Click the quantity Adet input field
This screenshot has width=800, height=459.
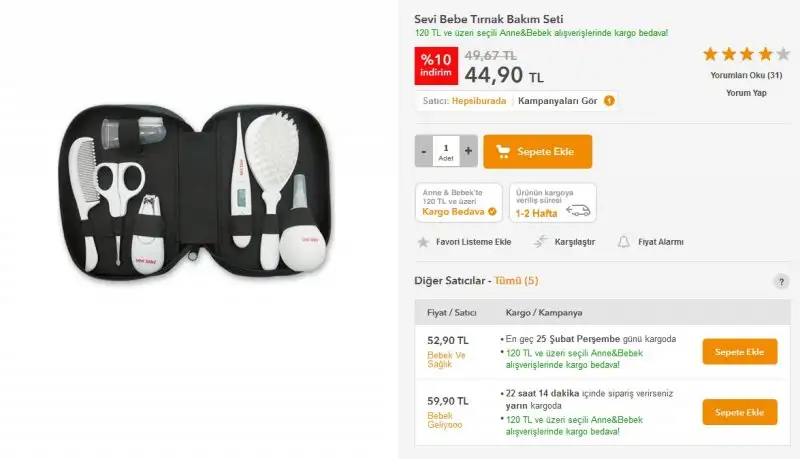[446, 151]
